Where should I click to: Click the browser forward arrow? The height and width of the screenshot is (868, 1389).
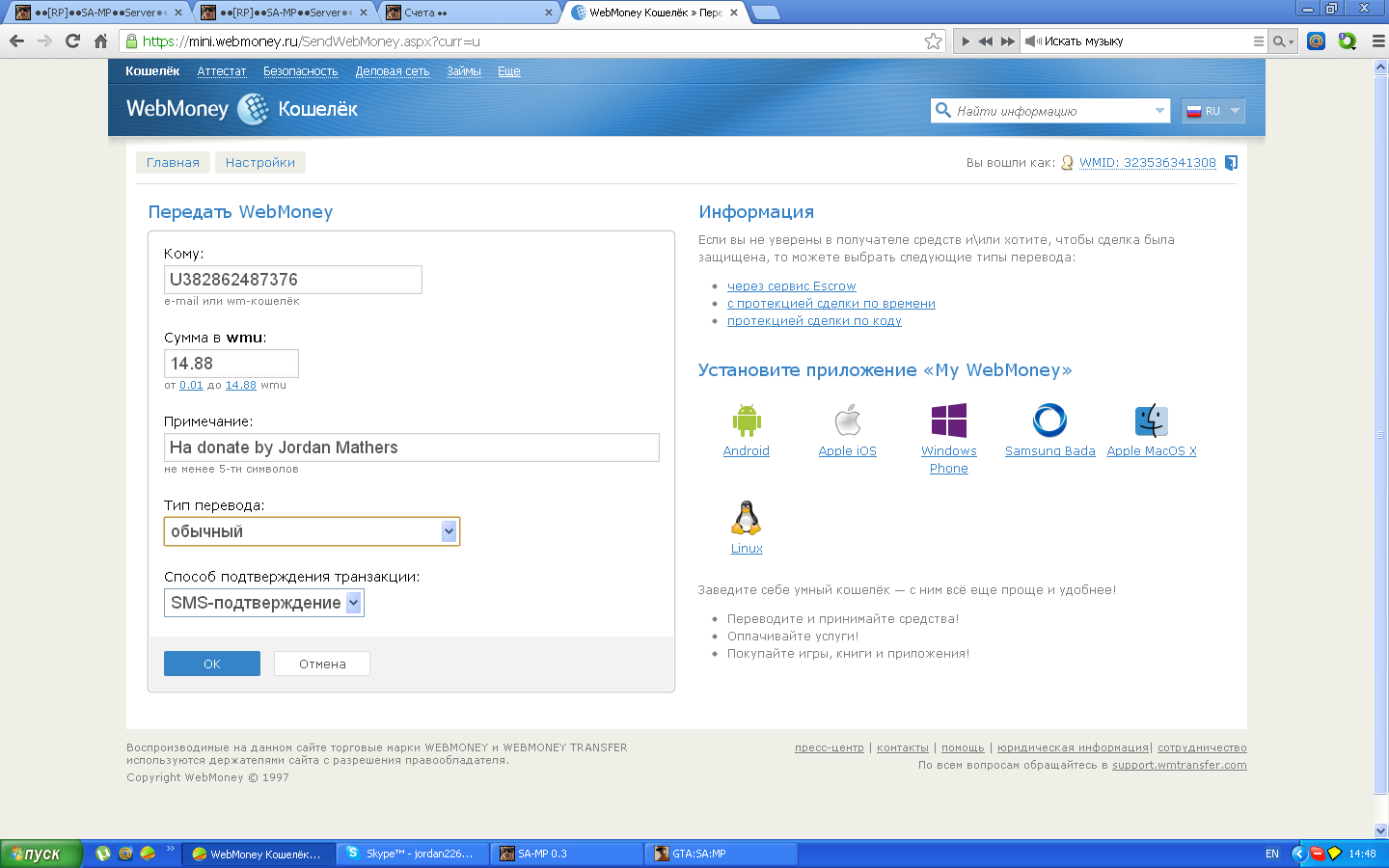(x=44, y=41)
